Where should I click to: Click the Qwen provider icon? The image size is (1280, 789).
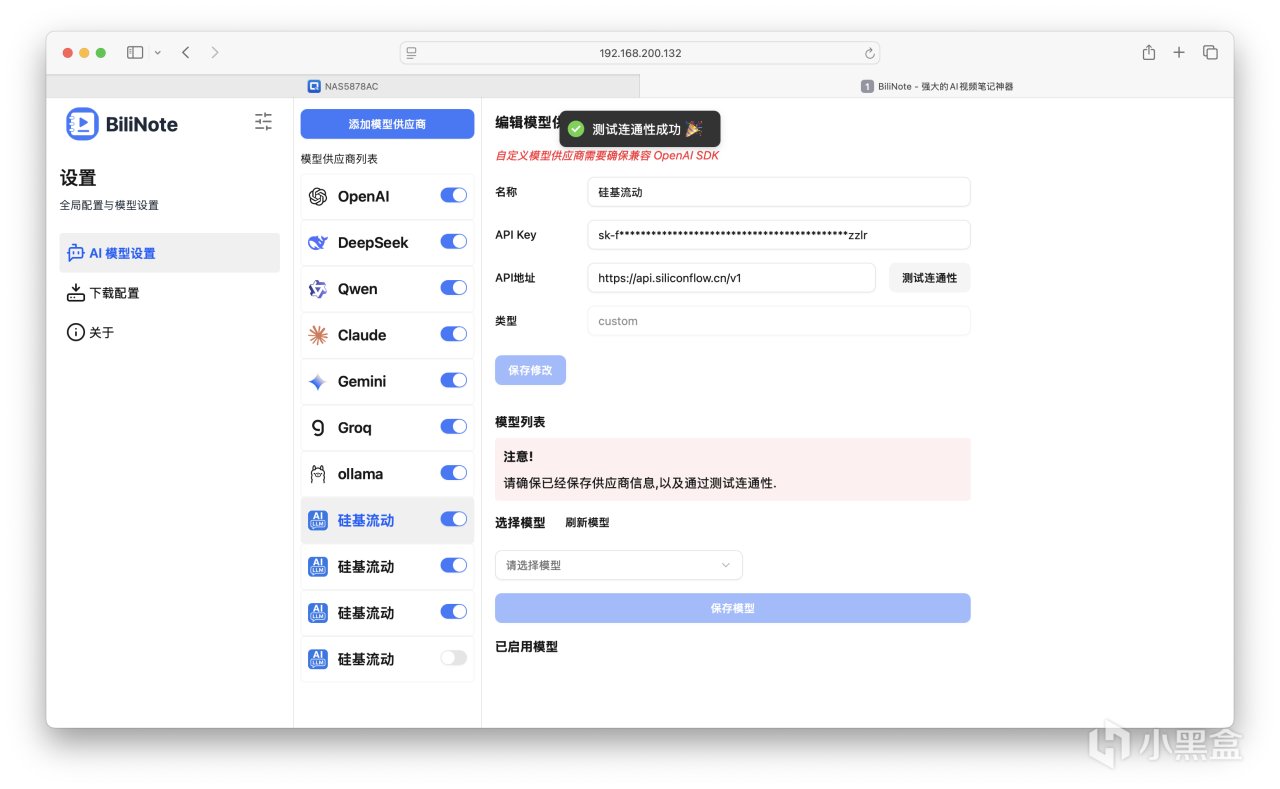tap(318, 289)
